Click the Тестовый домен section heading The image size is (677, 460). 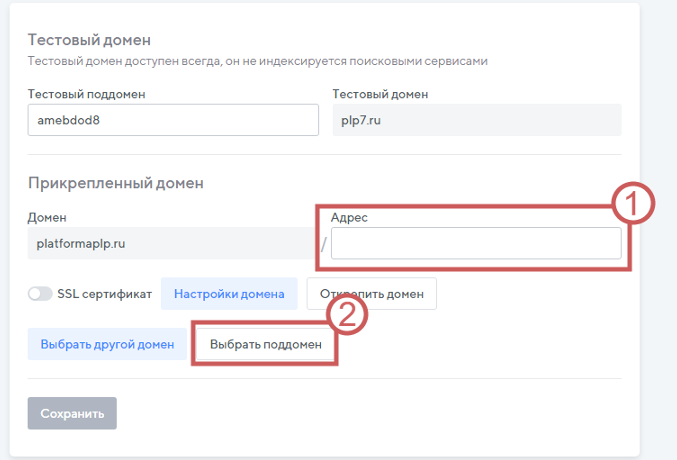89,40
